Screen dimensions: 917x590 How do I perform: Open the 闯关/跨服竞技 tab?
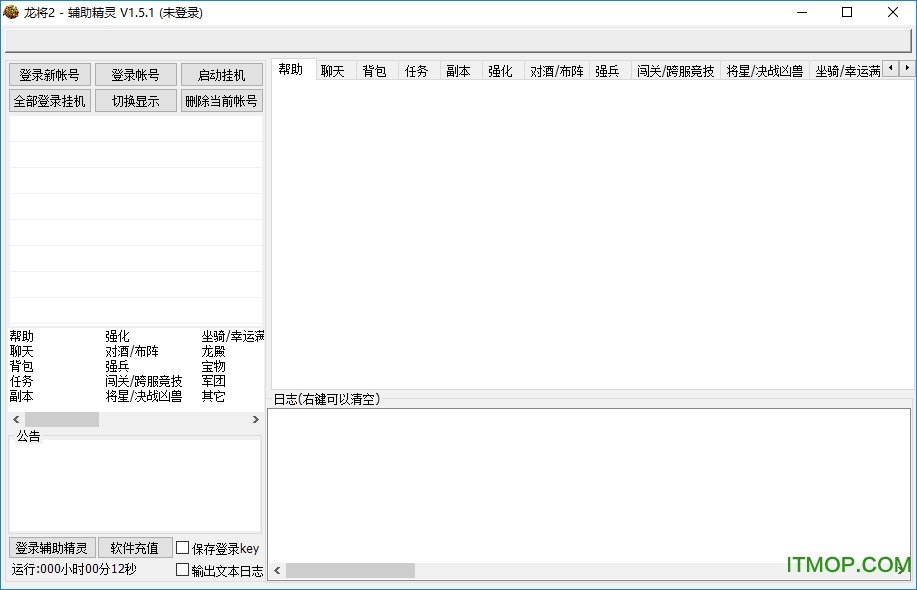(676, 71)
